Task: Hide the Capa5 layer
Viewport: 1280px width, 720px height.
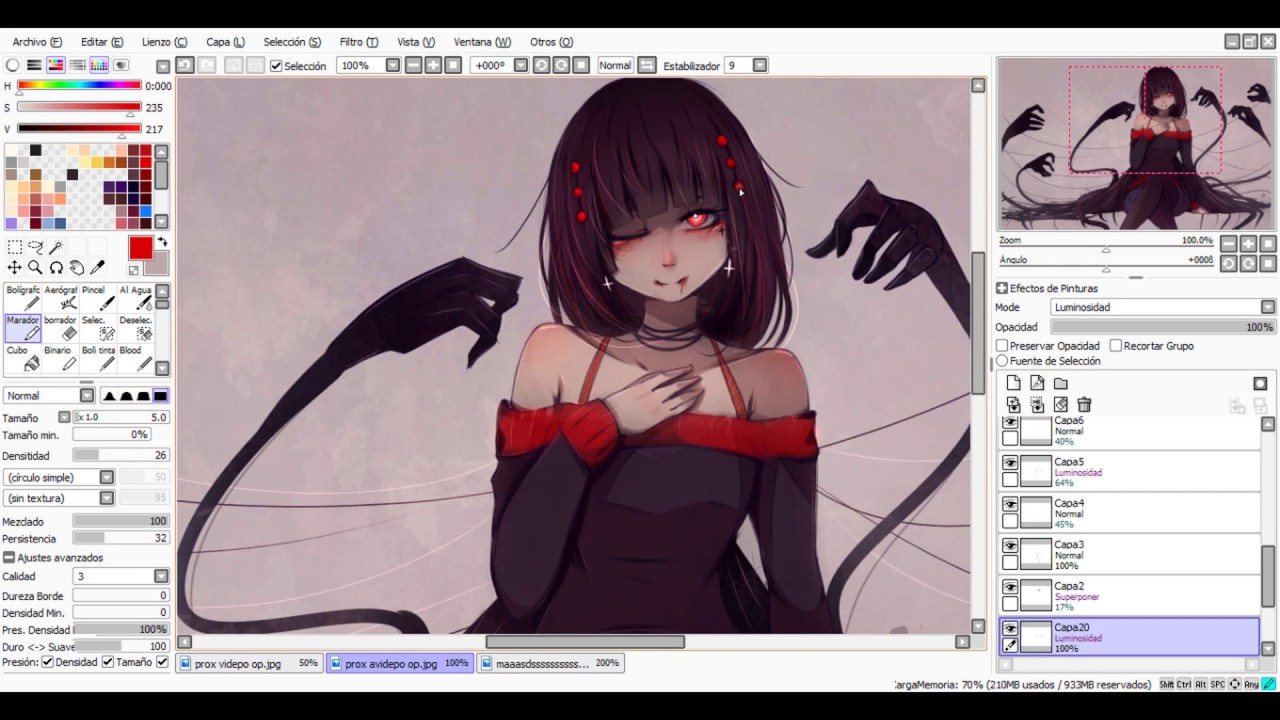Action: pyautogui.click(x=1010, y=463)
